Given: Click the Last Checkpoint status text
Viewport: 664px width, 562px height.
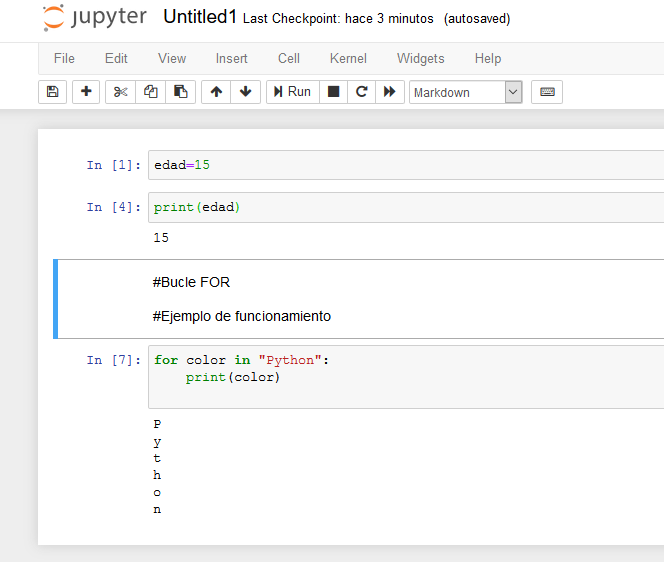Looking at the screenshot, I should tap(338, 19).
